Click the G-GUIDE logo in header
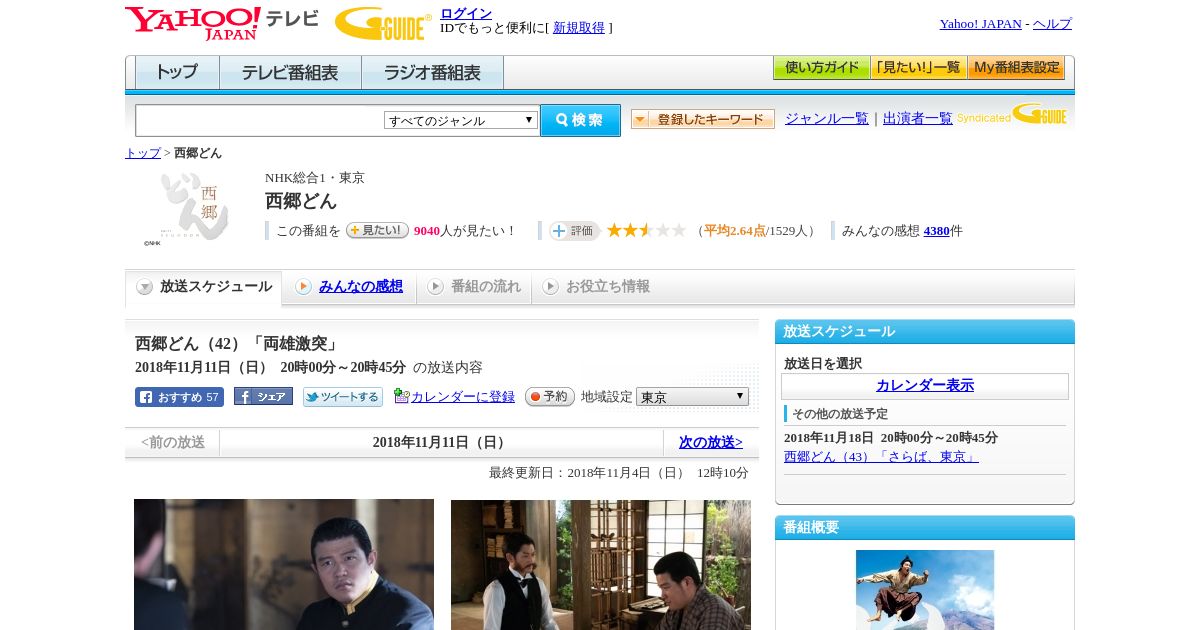The height and width of the screenshot is (630, 1200). [383, 24]
